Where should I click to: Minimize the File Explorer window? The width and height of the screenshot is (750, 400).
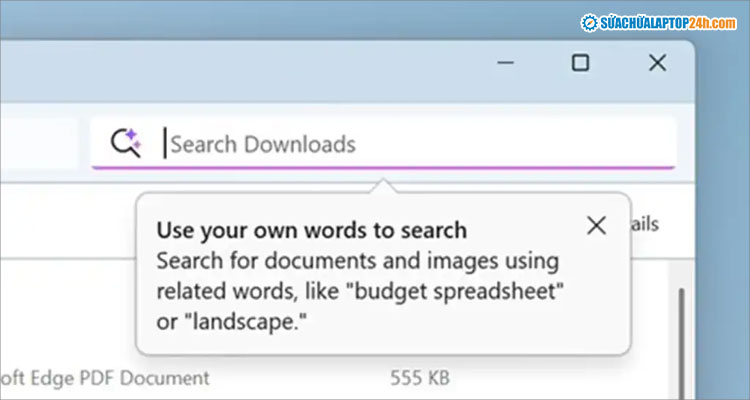pos(503,63)
